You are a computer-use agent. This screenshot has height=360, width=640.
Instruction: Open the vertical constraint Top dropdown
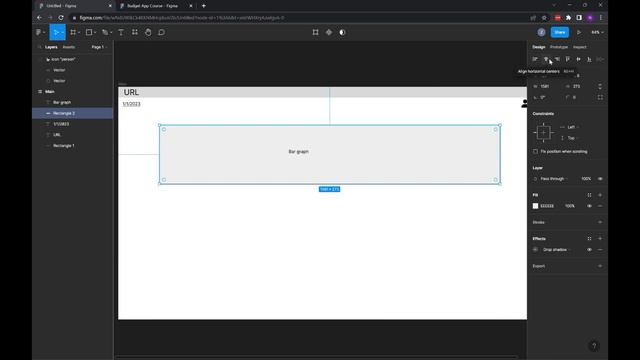tap(572, 138)
